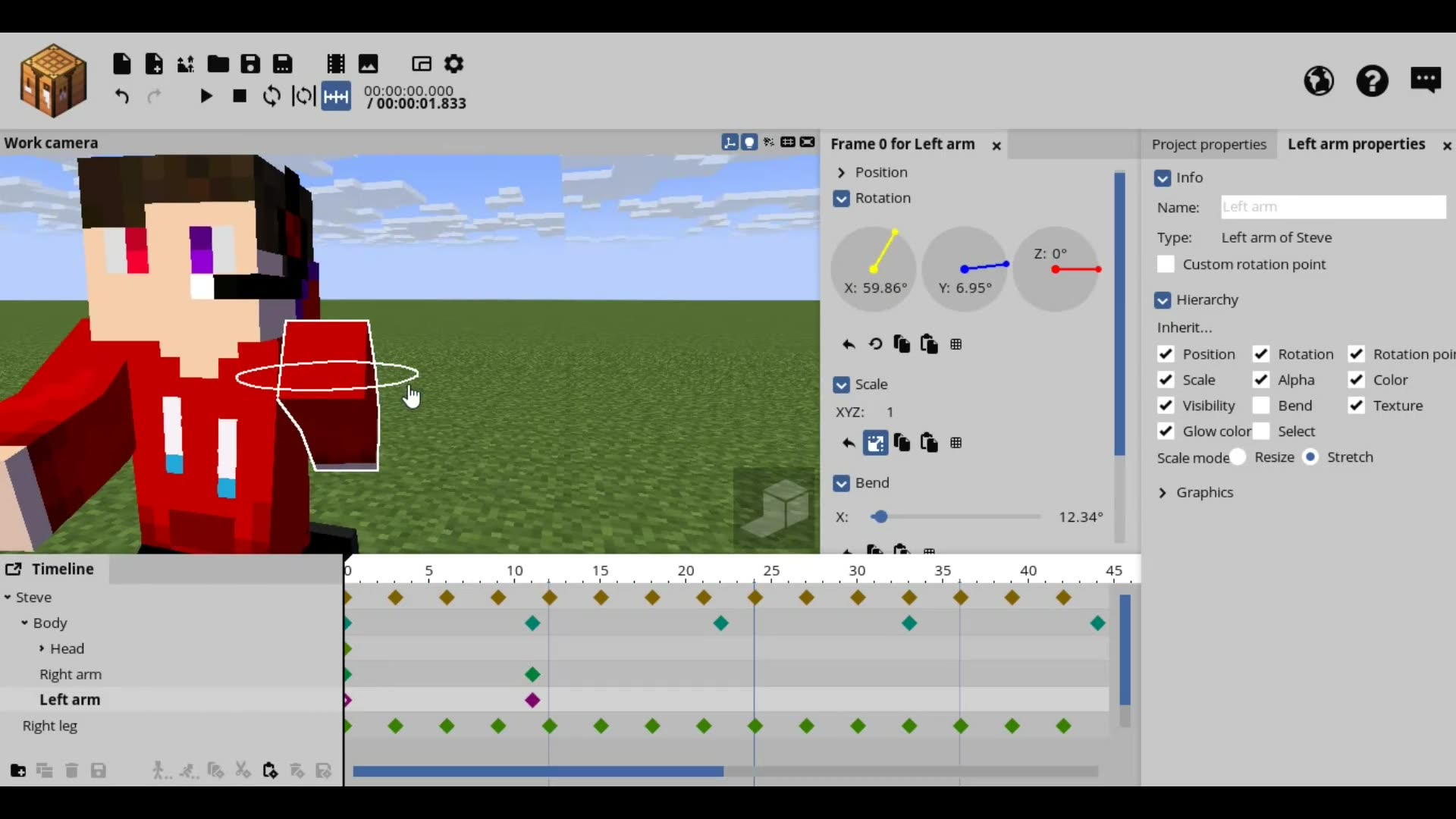Toggle looped animation playback
The height and width of the screenshot is (819, 1456).
pos(271,96)
